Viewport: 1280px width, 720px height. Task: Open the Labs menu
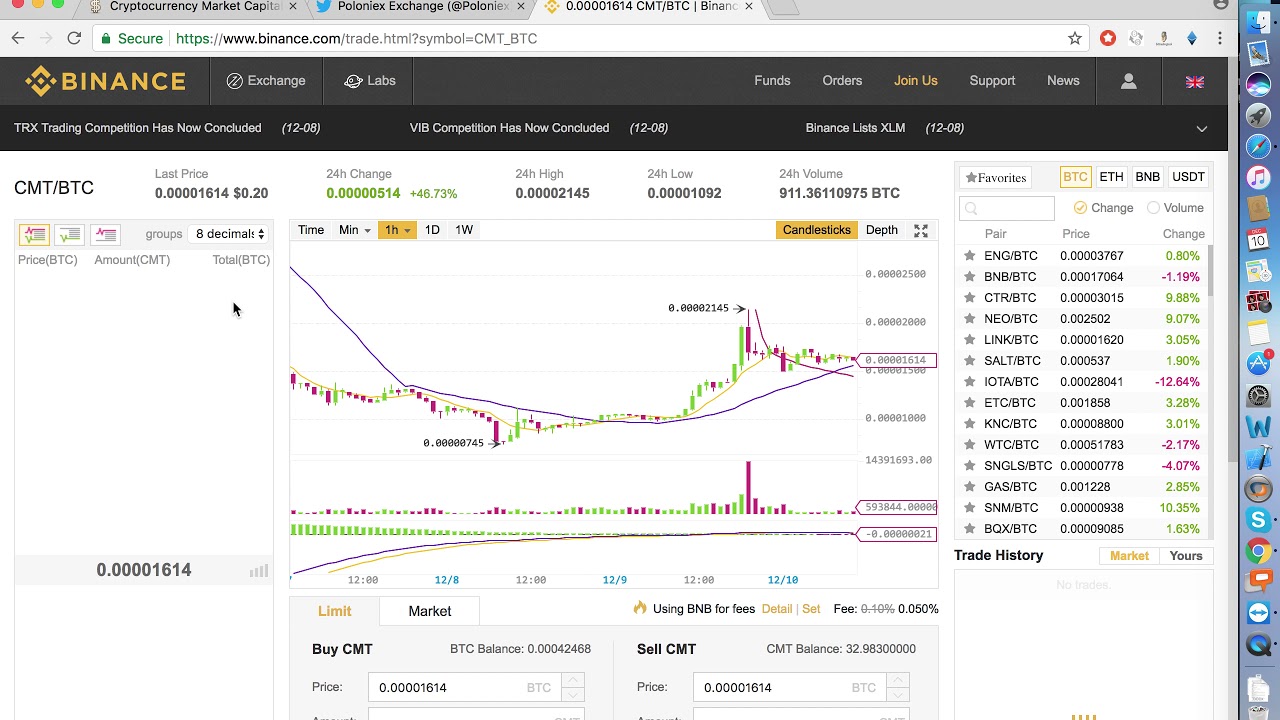(370, 81)
